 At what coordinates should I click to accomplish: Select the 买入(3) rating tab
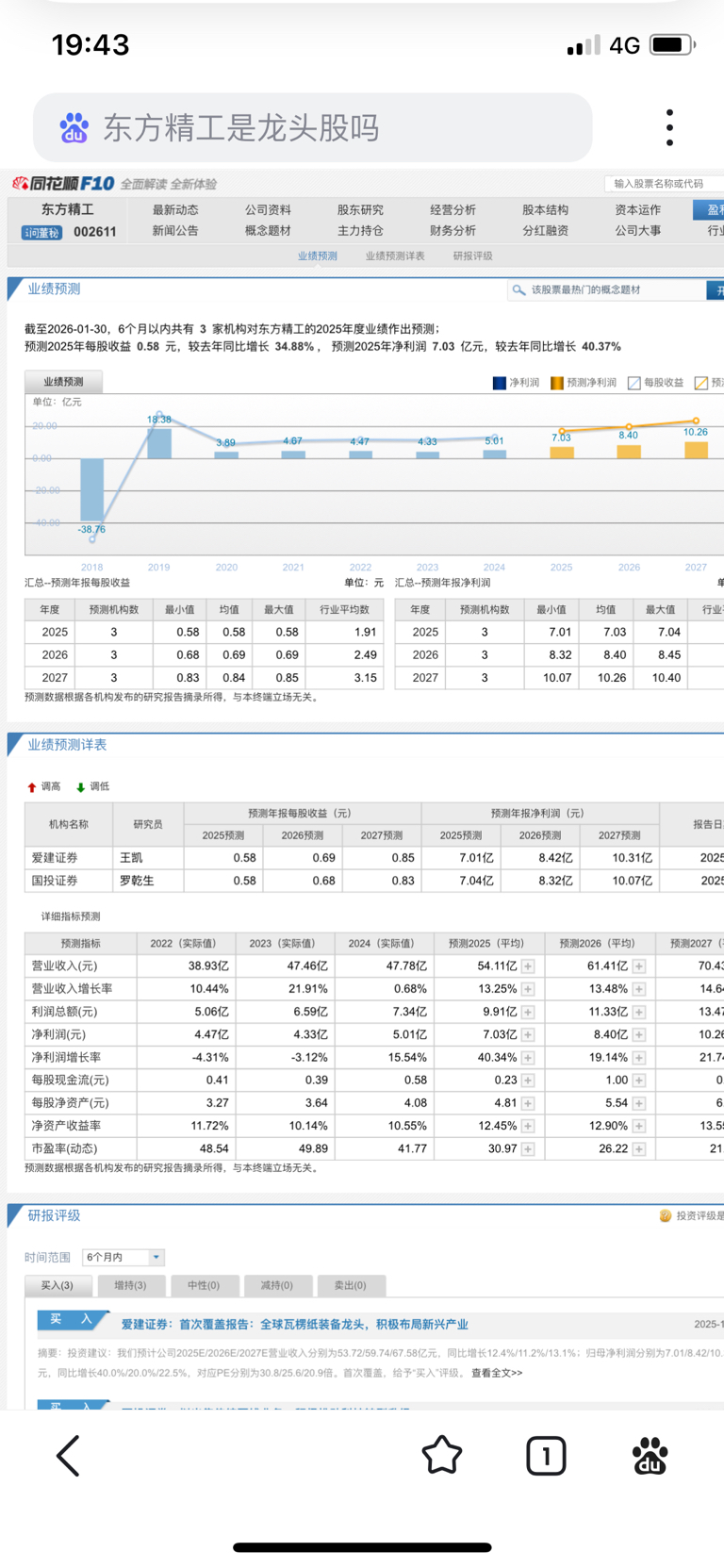(58, 1285)
